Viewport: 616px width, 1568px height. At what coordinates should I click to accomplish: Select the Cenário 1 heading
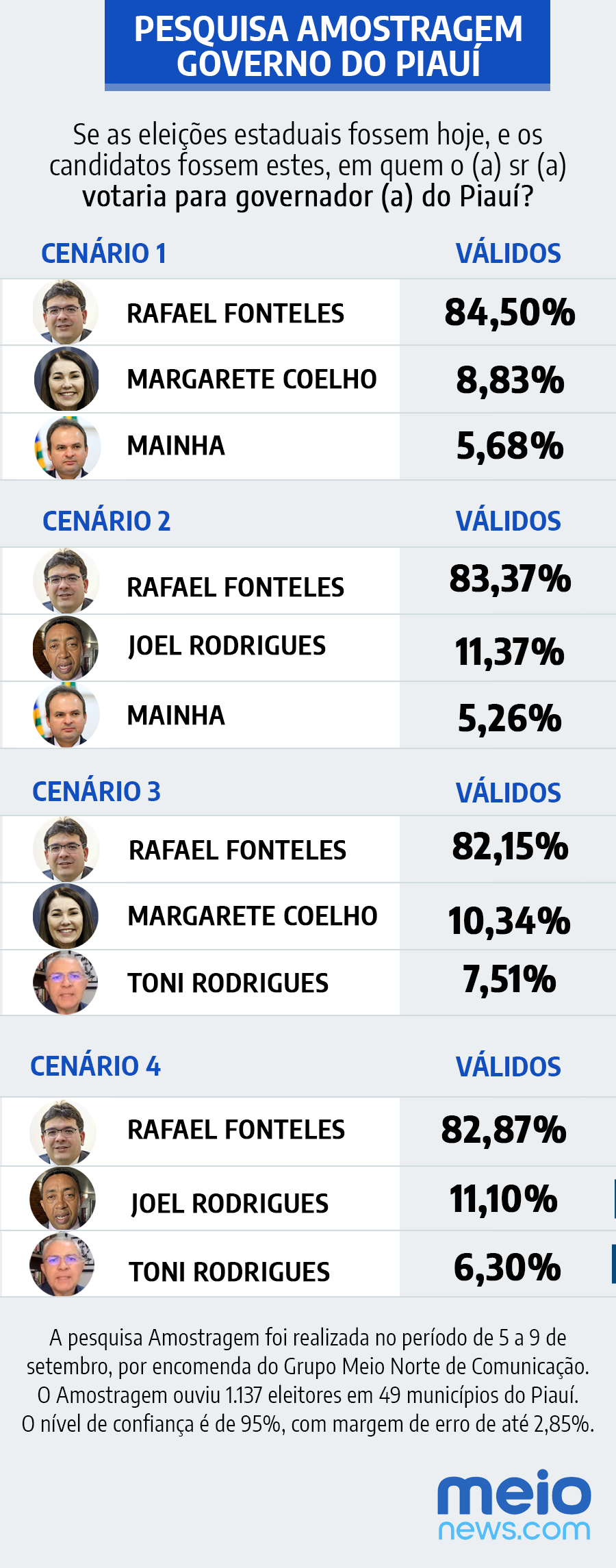pos(104,253)
